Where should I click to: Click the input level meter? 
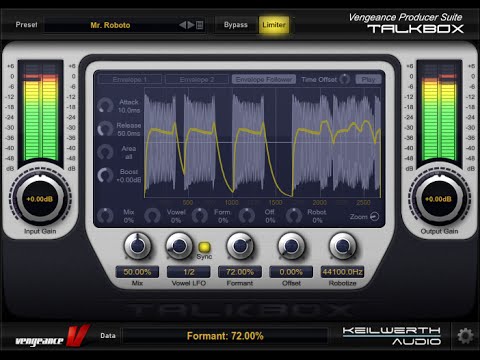tap(40, 113)
